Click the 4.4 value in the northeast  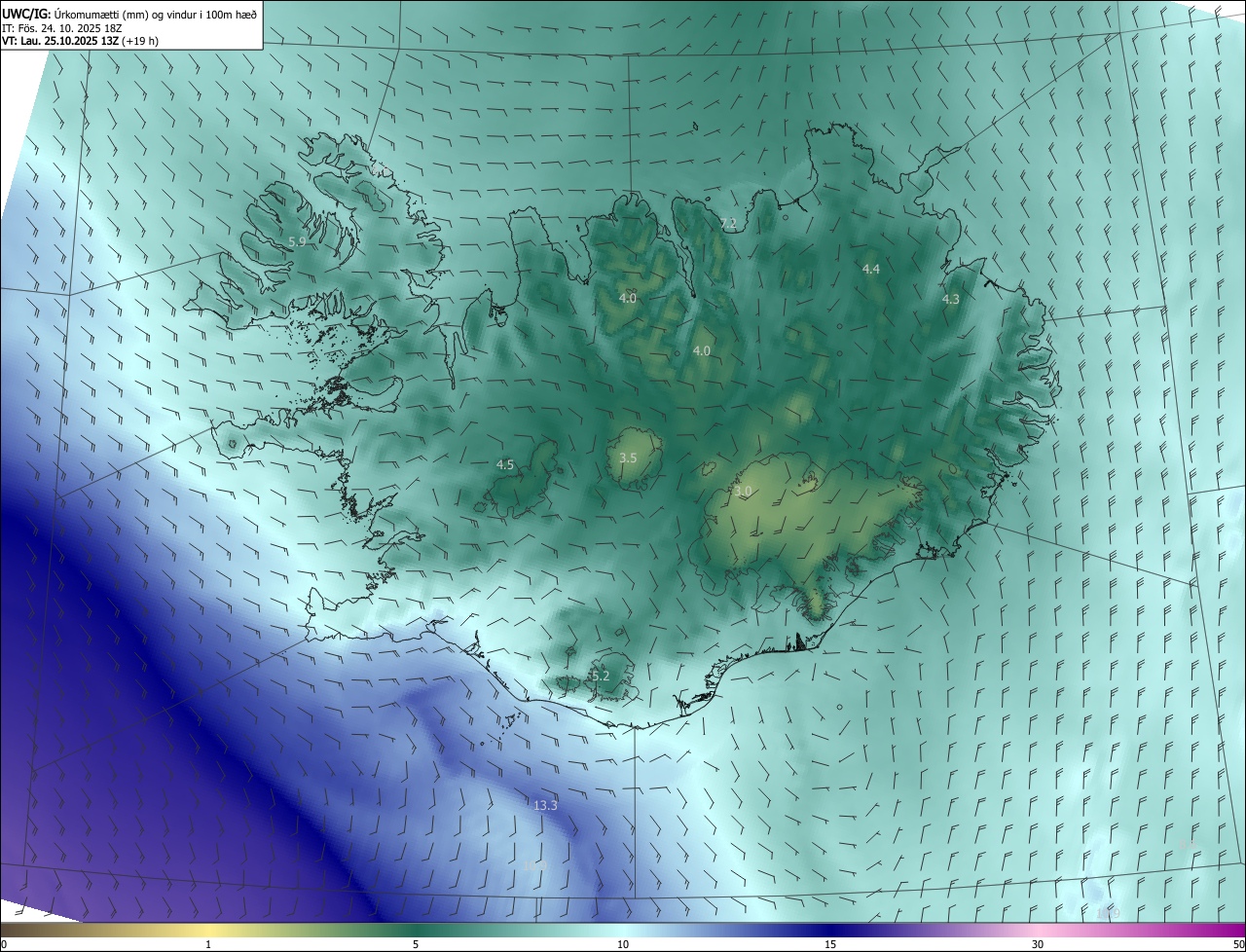click(871, 269)
